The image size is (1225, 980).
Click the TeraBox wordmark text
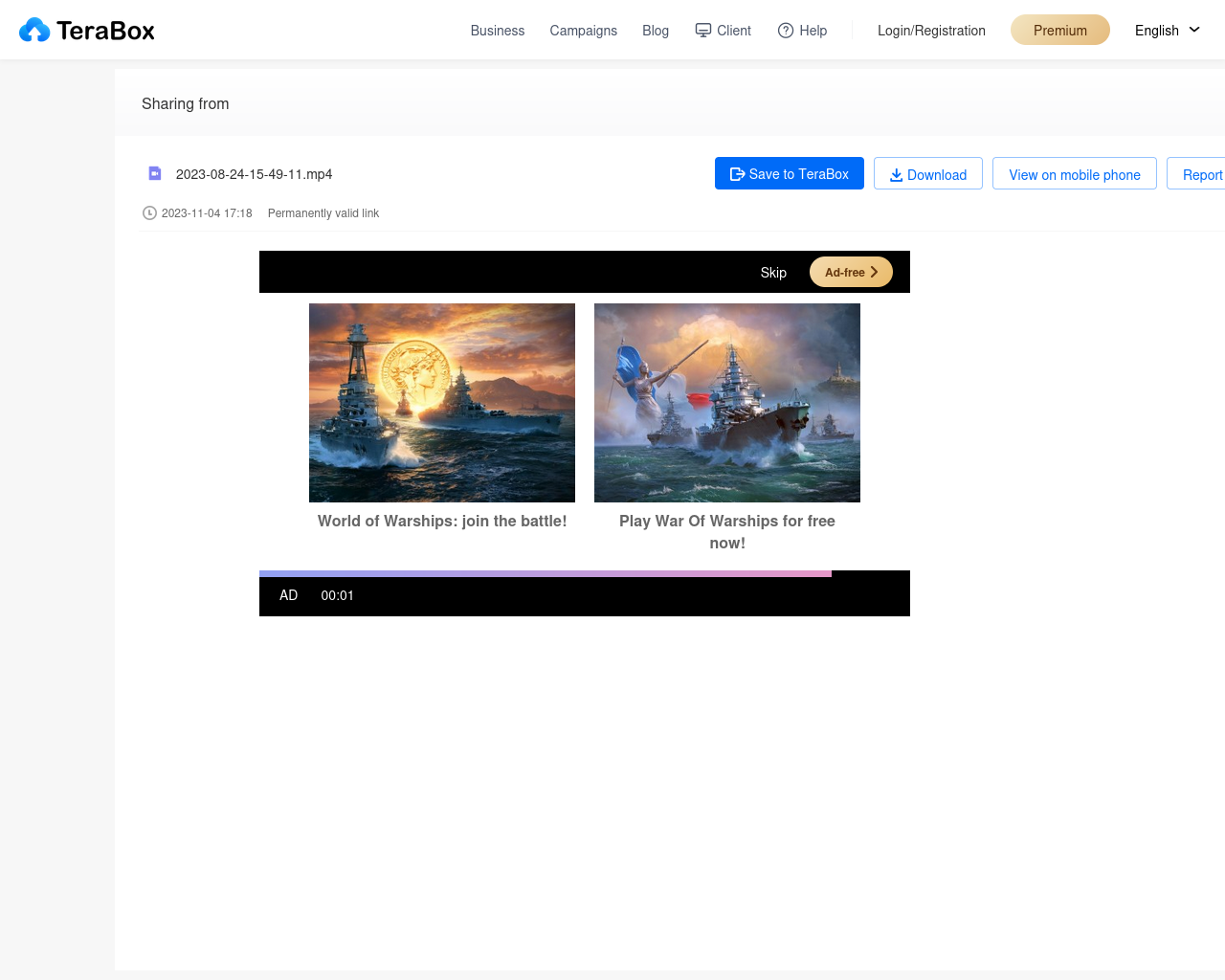[105, 31]
